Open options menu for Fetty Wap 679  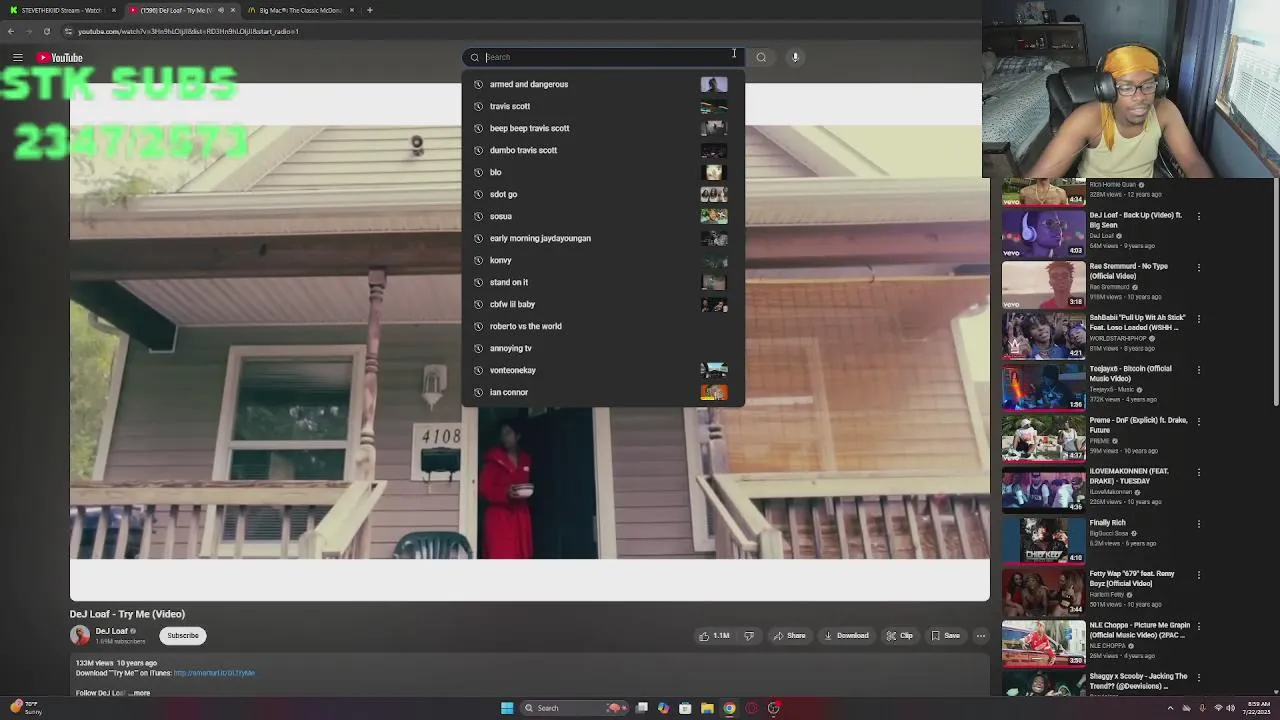1199,575
